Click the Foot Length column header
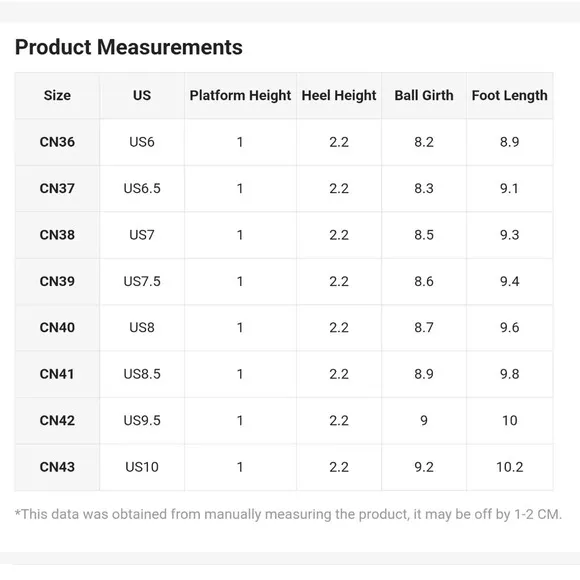The height and width of the screenshot is (580, 580). [x=510, y=95]
